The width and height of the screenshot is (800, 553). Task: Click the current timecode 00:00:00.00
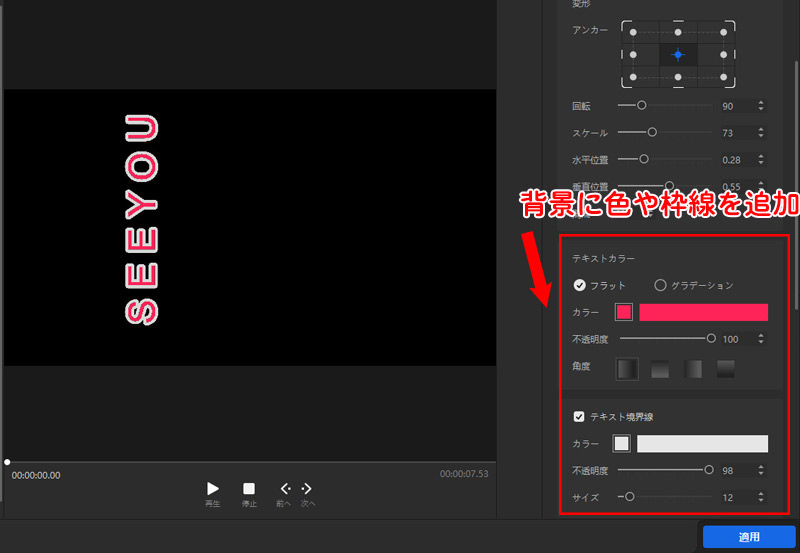(x=36, y=475)
